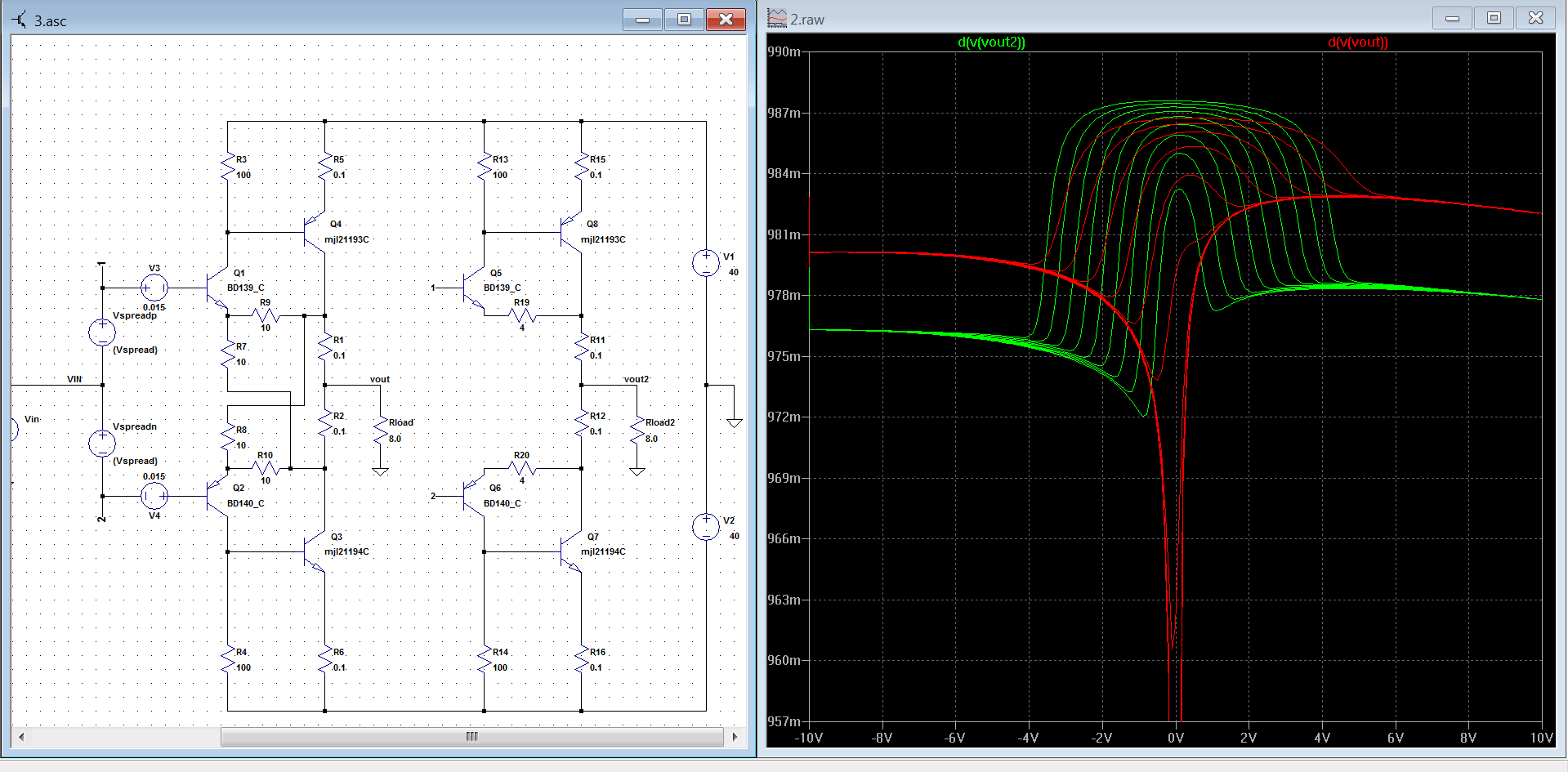Click the -10V horizontal axis label
The width and height of the screenshot is (1568, 772).
click(809, 738)
